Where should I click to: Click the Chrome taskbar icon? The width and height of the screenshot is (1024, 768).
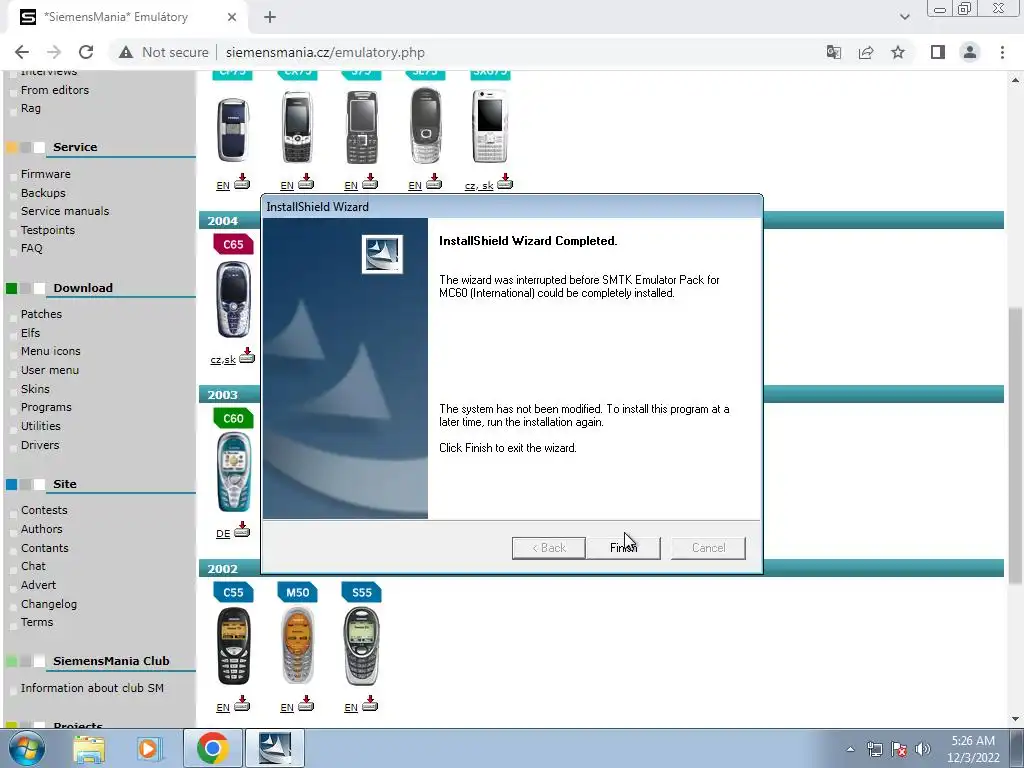(212, 748)
